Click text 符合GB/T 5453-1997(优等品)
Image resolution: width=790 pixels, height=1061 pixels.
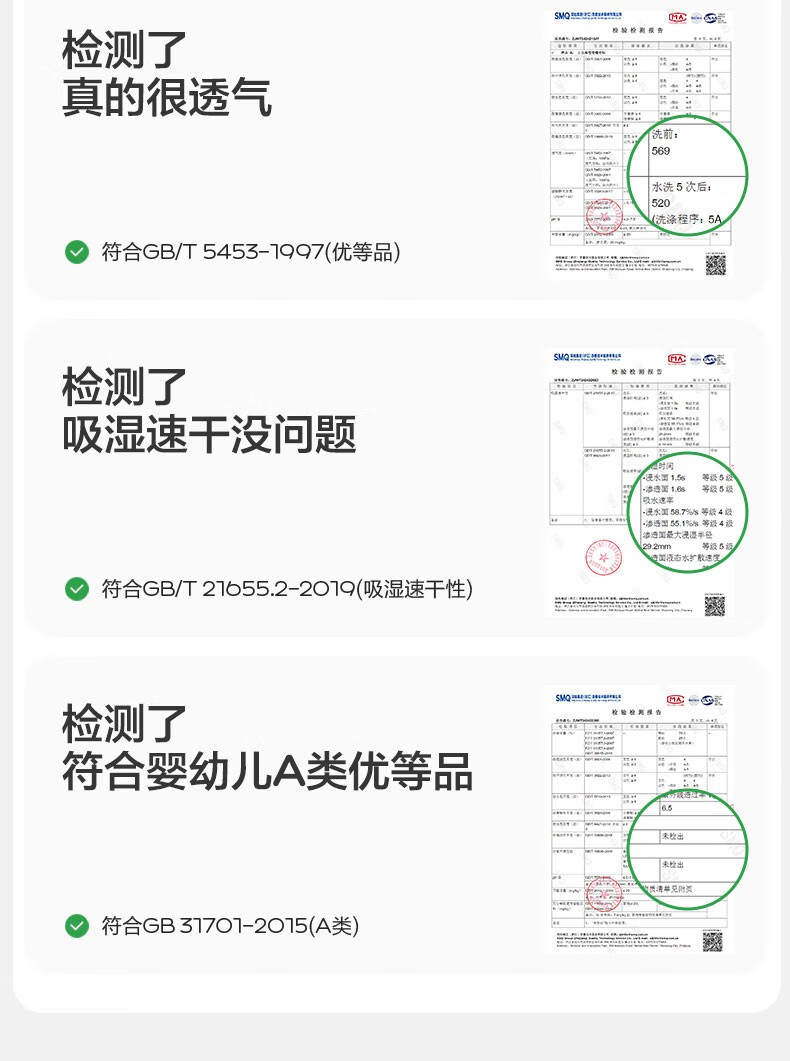point(251,252)
